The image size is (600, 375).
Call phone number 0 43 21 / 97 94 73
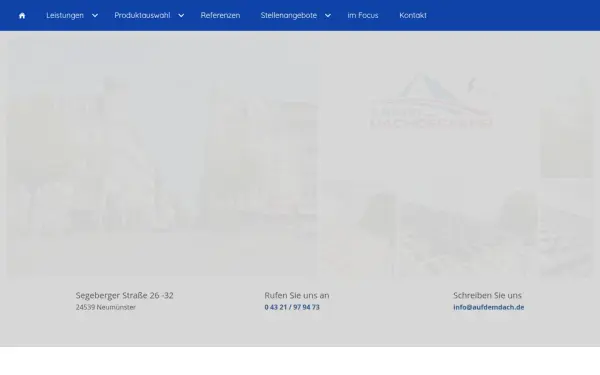tap(292, 307)
